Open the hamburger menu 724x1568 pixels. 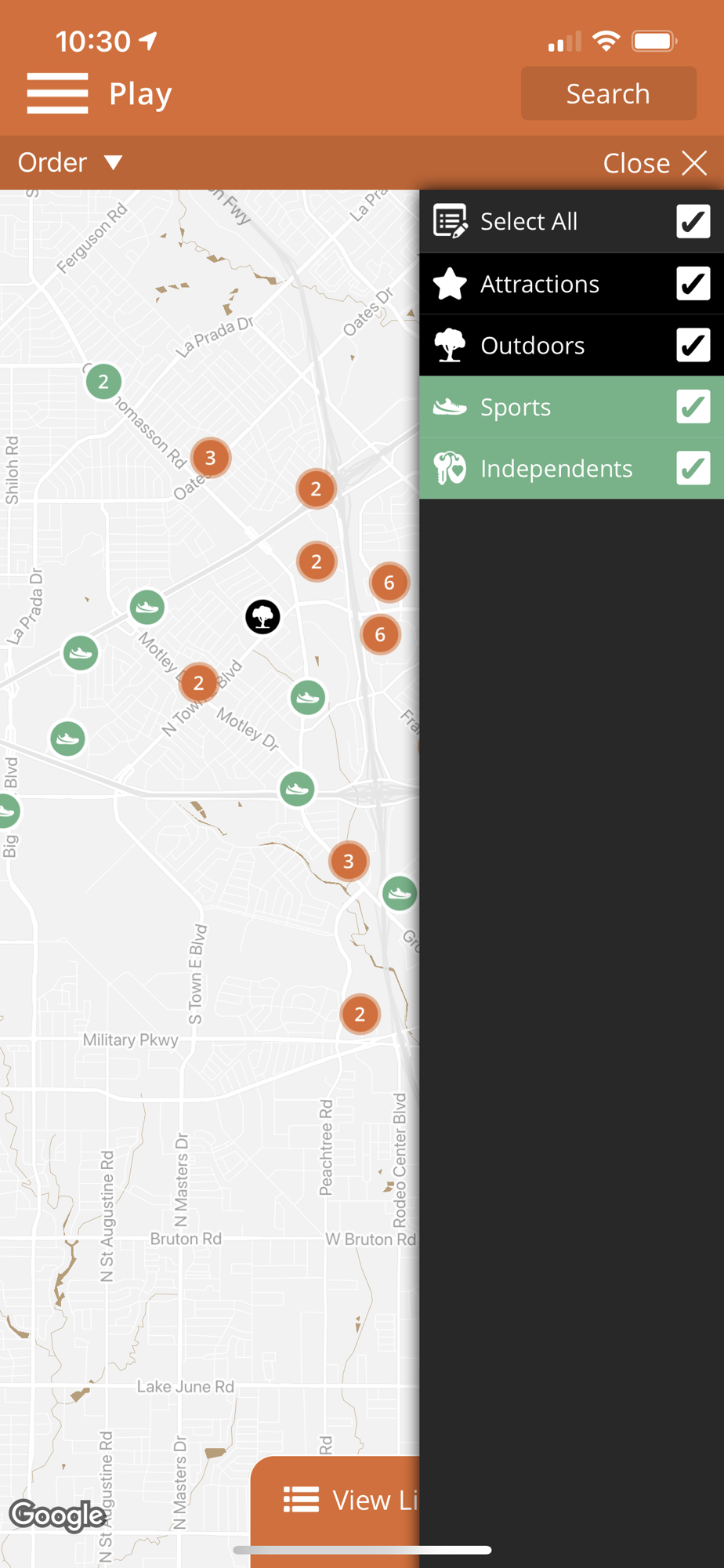(57, 93)
